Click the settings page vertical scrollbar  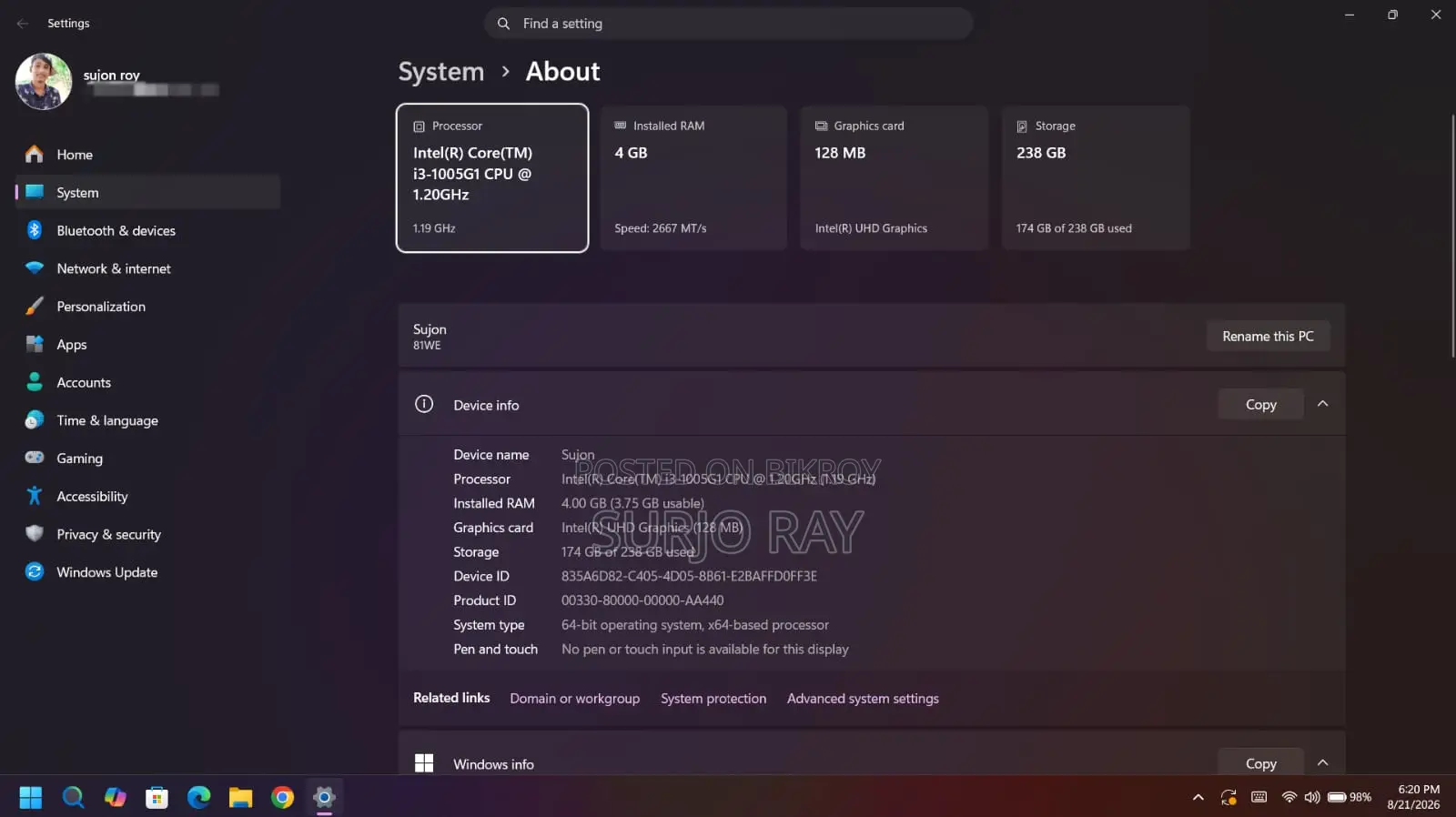(1452, 237)
